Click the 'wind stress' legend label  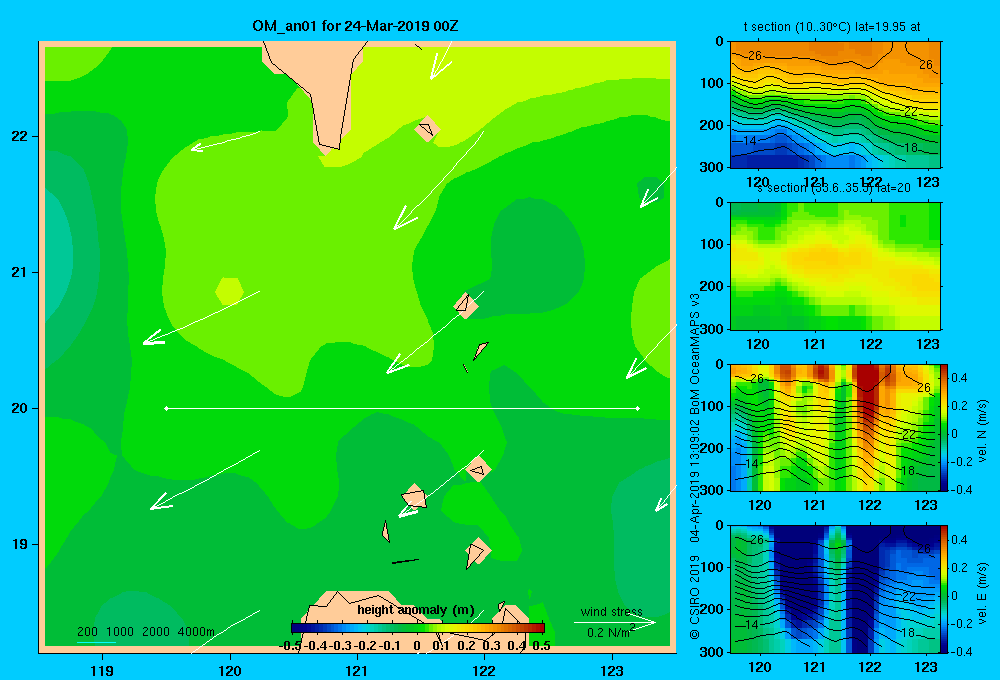[612, 612]
